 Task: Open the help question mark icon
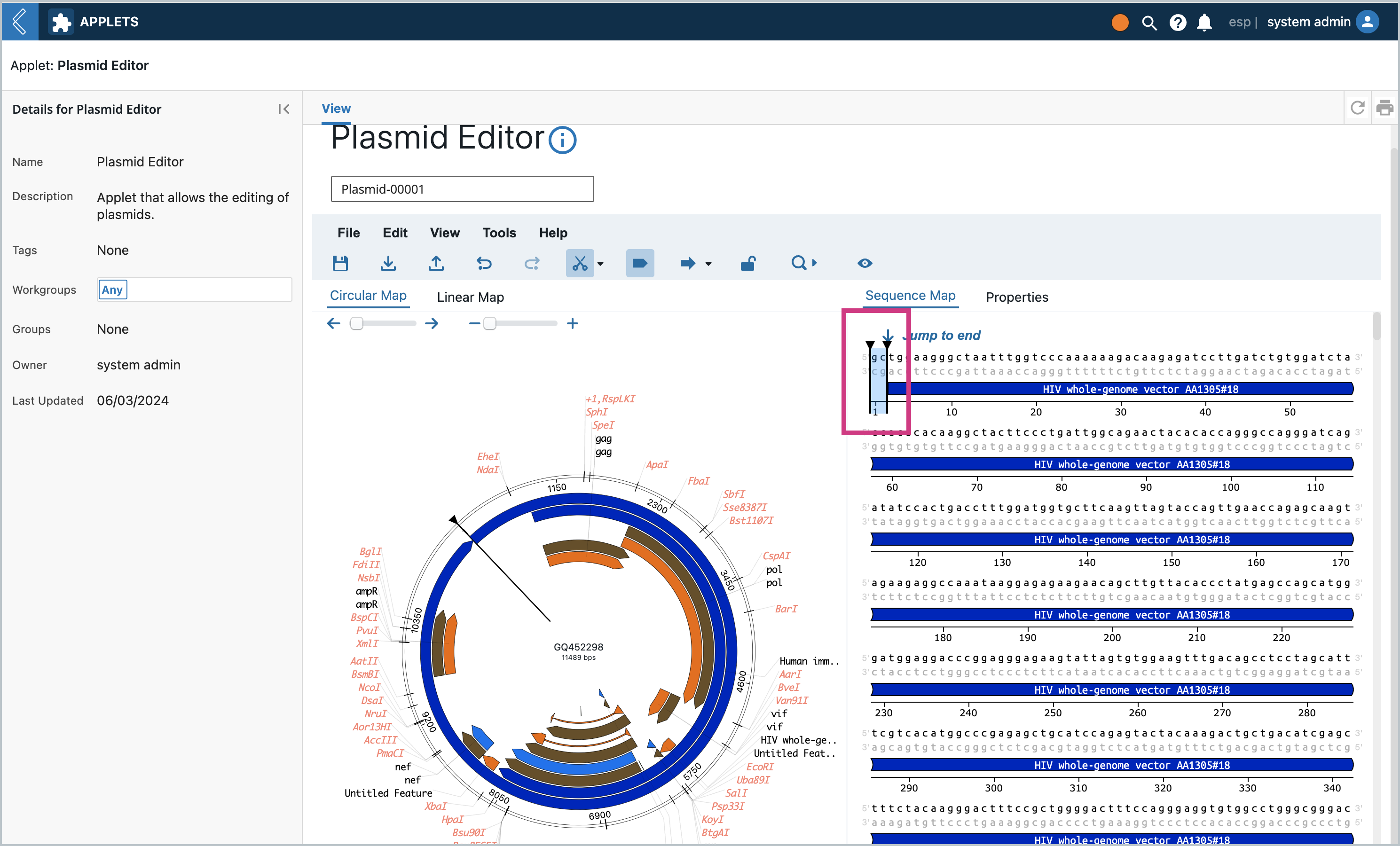click(x=1177, y=22)
